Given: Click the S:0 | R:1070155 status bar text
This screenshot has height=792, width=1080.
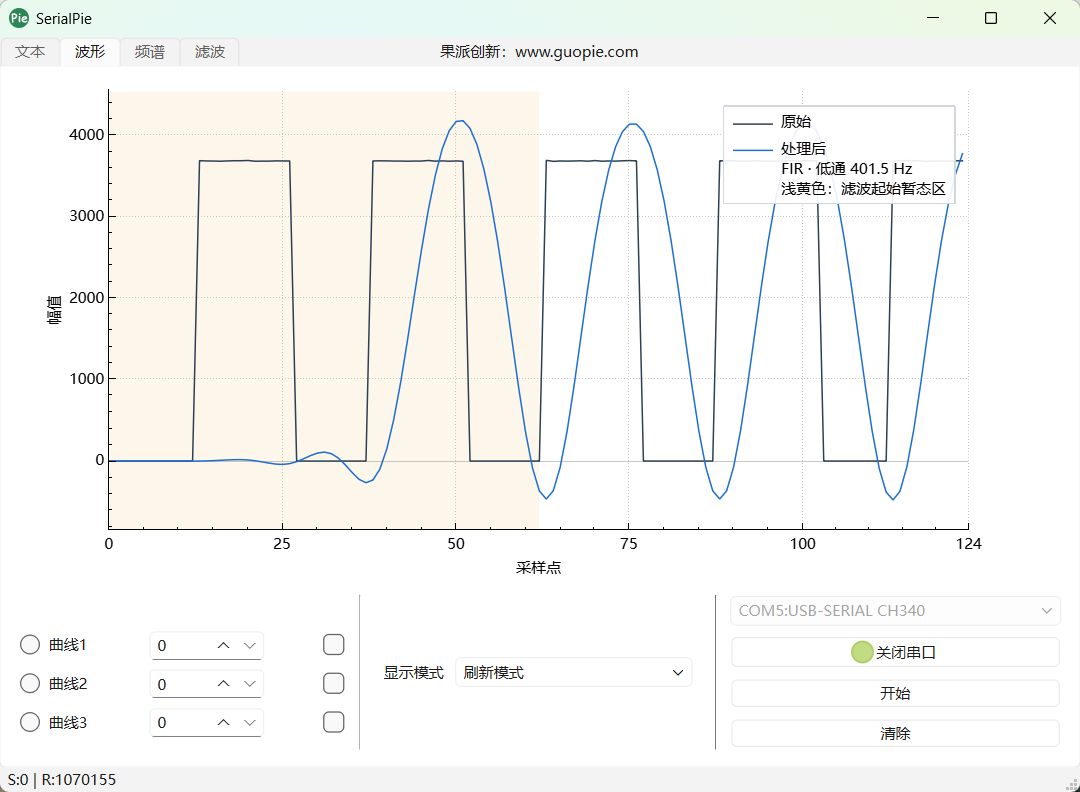Looking at the screenshot, I should 62,780.
